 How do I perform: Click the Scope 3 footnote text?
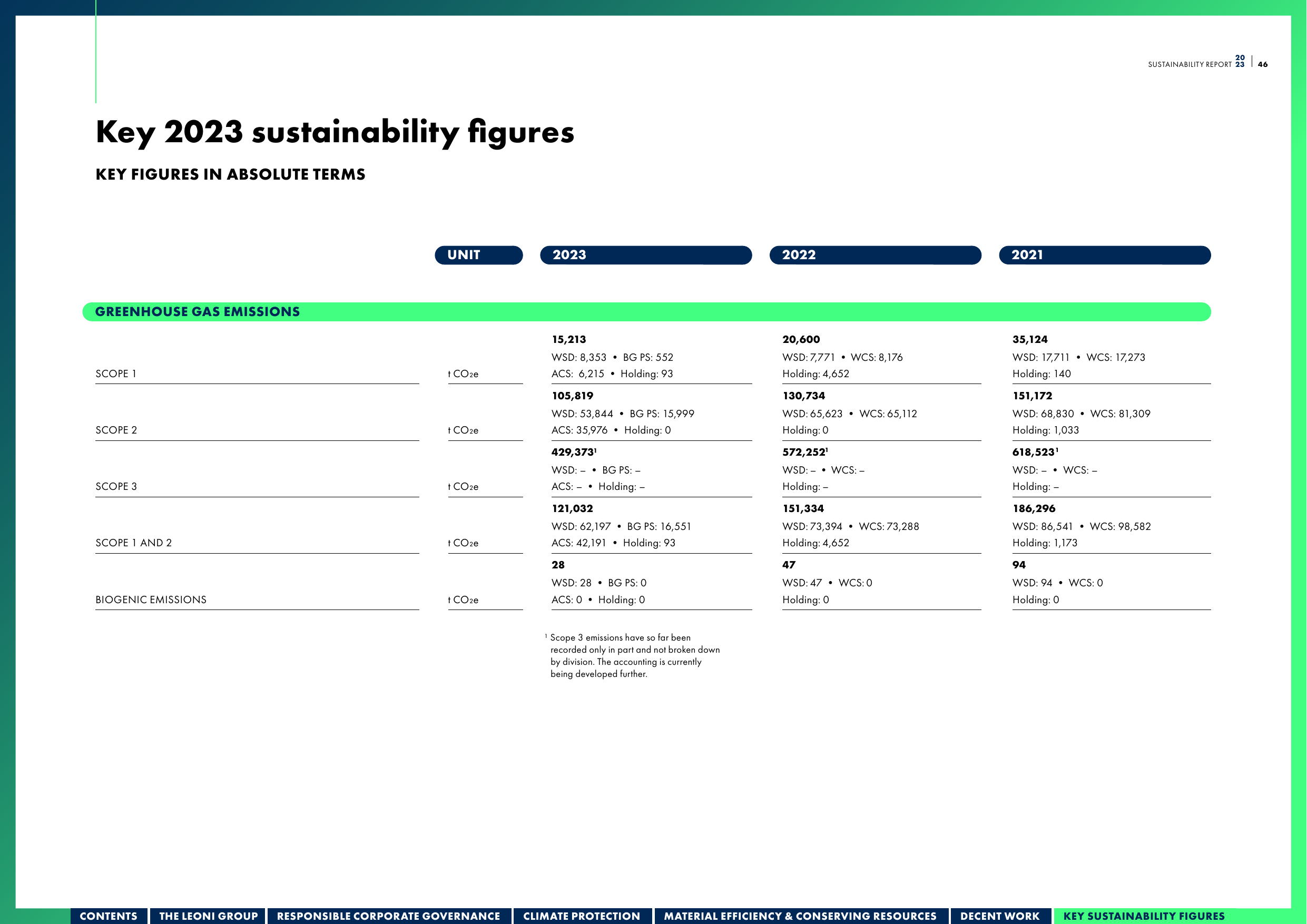633,656
